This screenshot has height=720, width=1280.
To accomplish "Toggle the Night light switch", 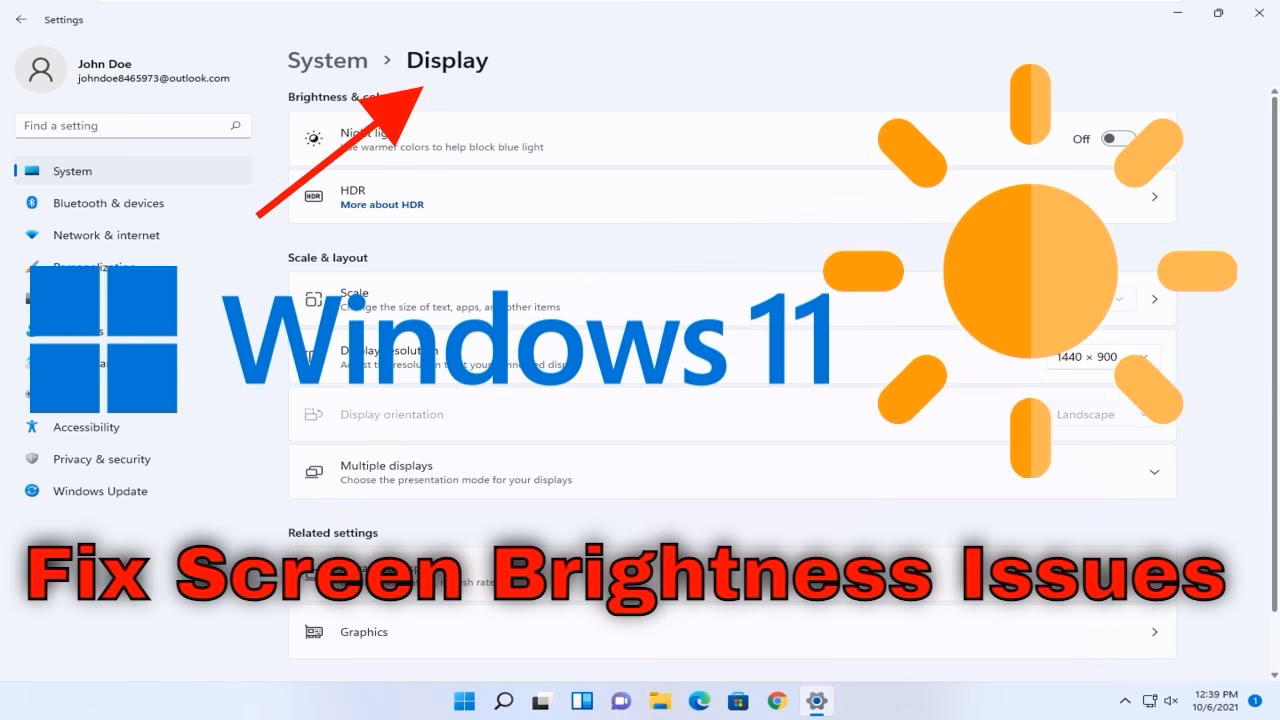I will (x=1118, y=139).
